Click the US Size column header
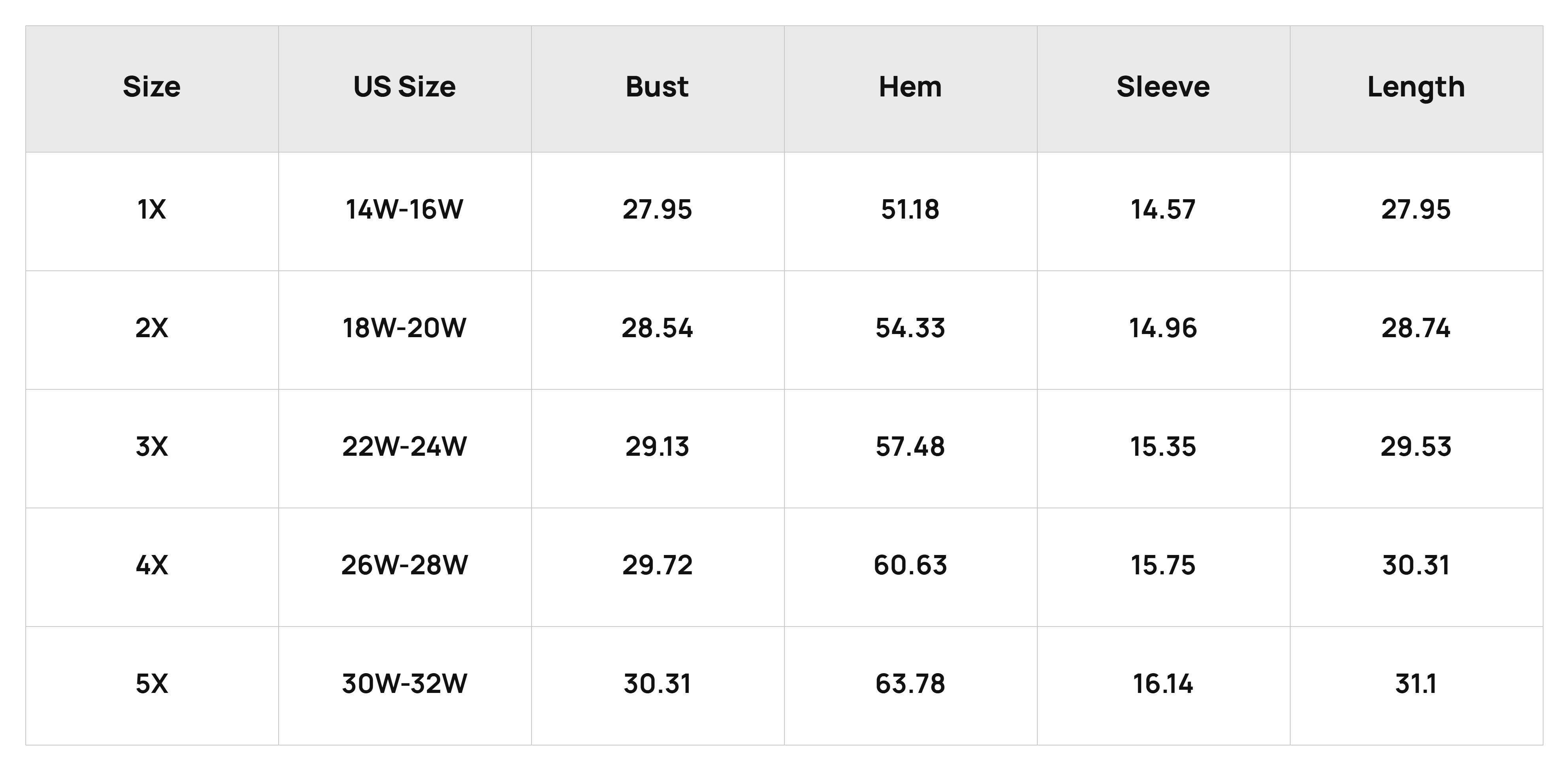Screen dimensions: 1568x770 coord(405,87)
